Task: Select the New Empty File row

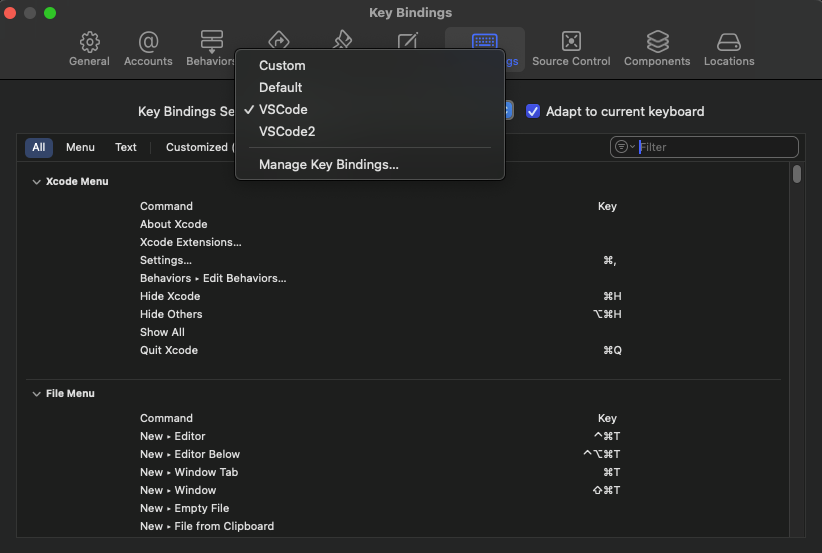Action: click(x=403, y=508)
